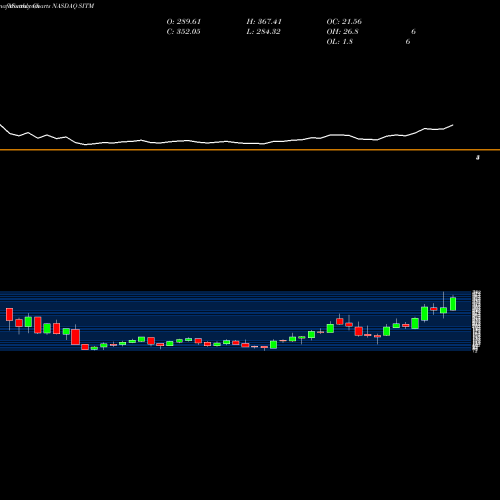This screenshot has height=500, width=500.
Task: Select the close value C: 352.05
Action: pos(183,32)
